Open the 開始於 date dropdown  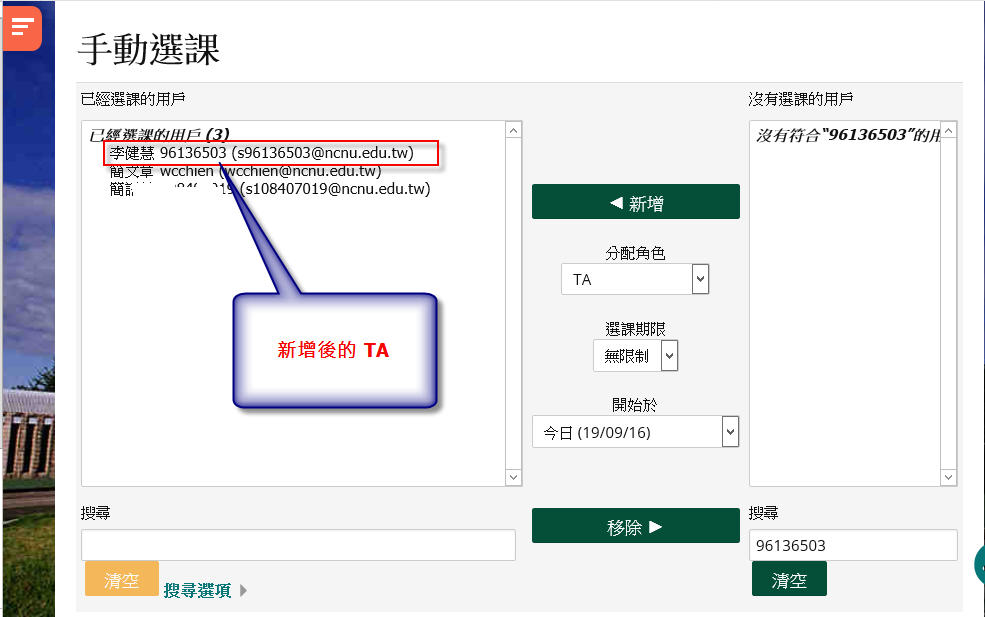635,432
